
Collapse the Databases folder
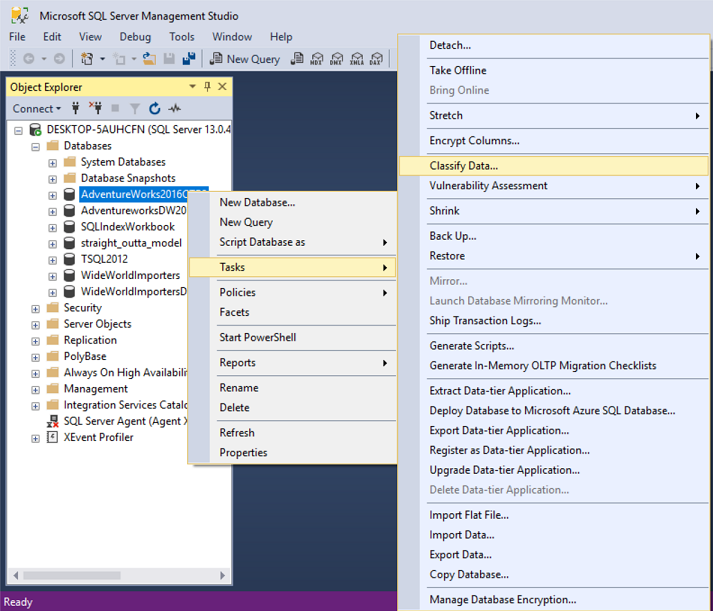click(35, 147)
